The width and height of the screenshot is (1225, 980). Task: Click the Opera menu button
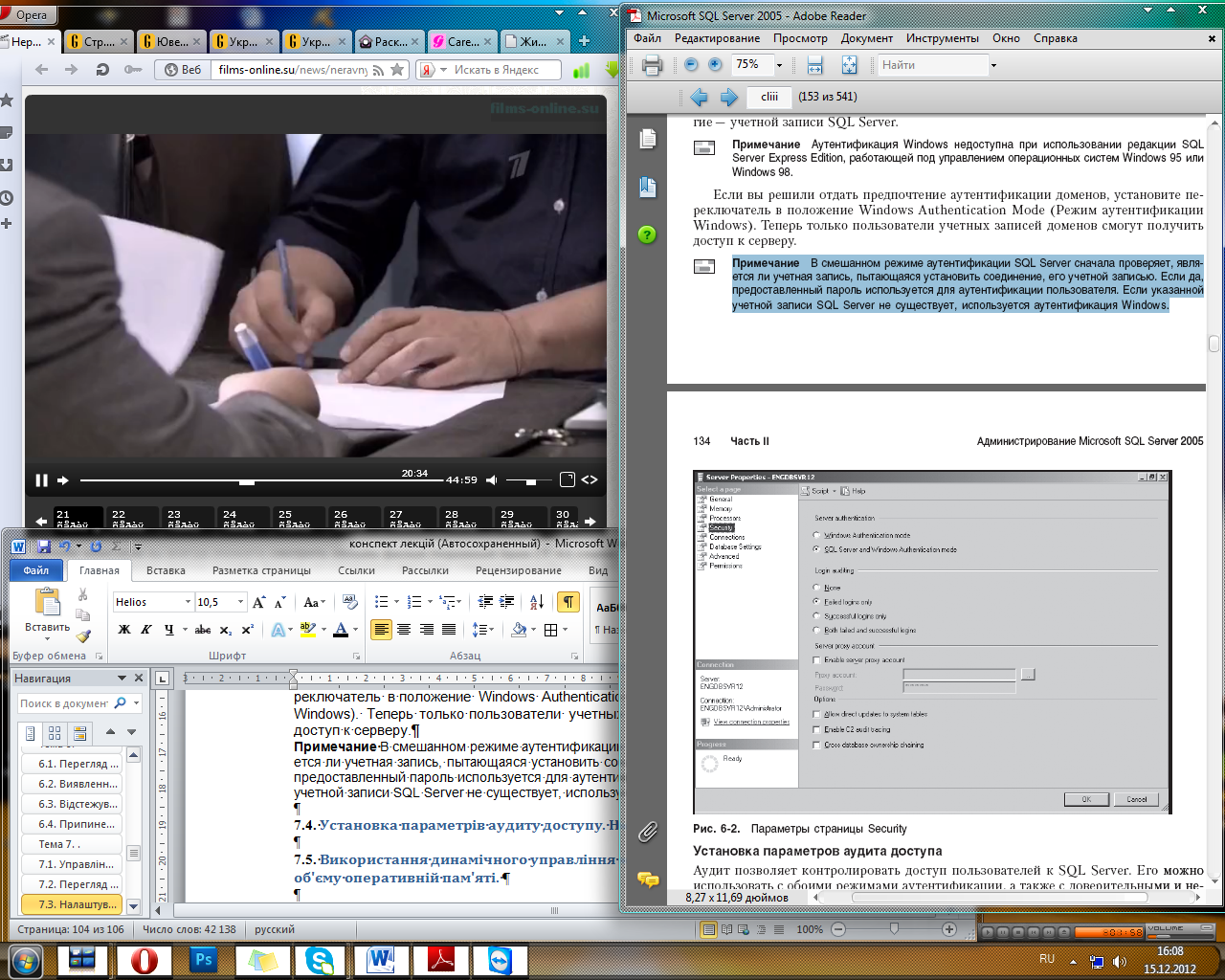coord(26,14)
